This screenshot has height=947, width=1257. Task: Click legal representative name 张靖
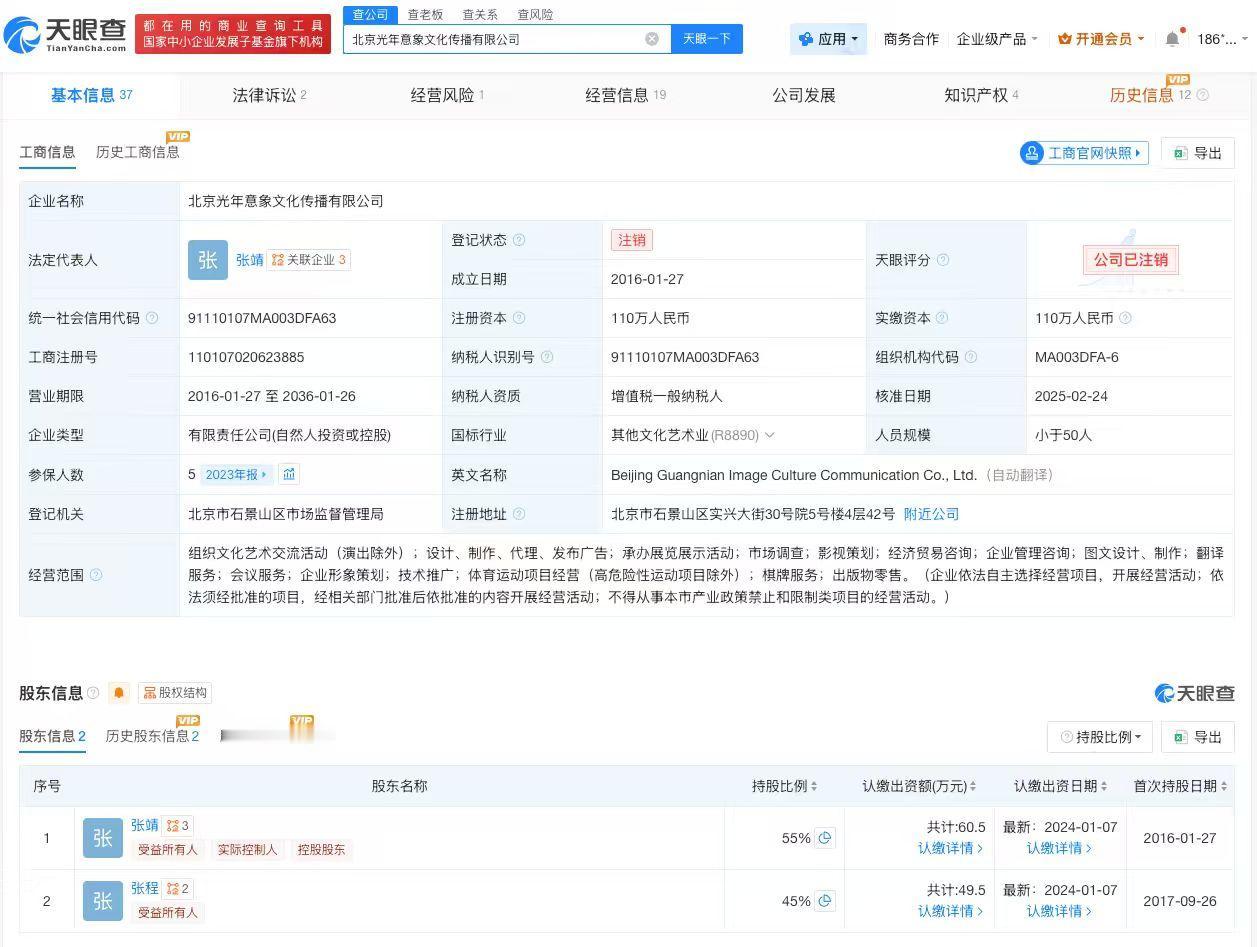pyautogui.click(x=250, y=260)
